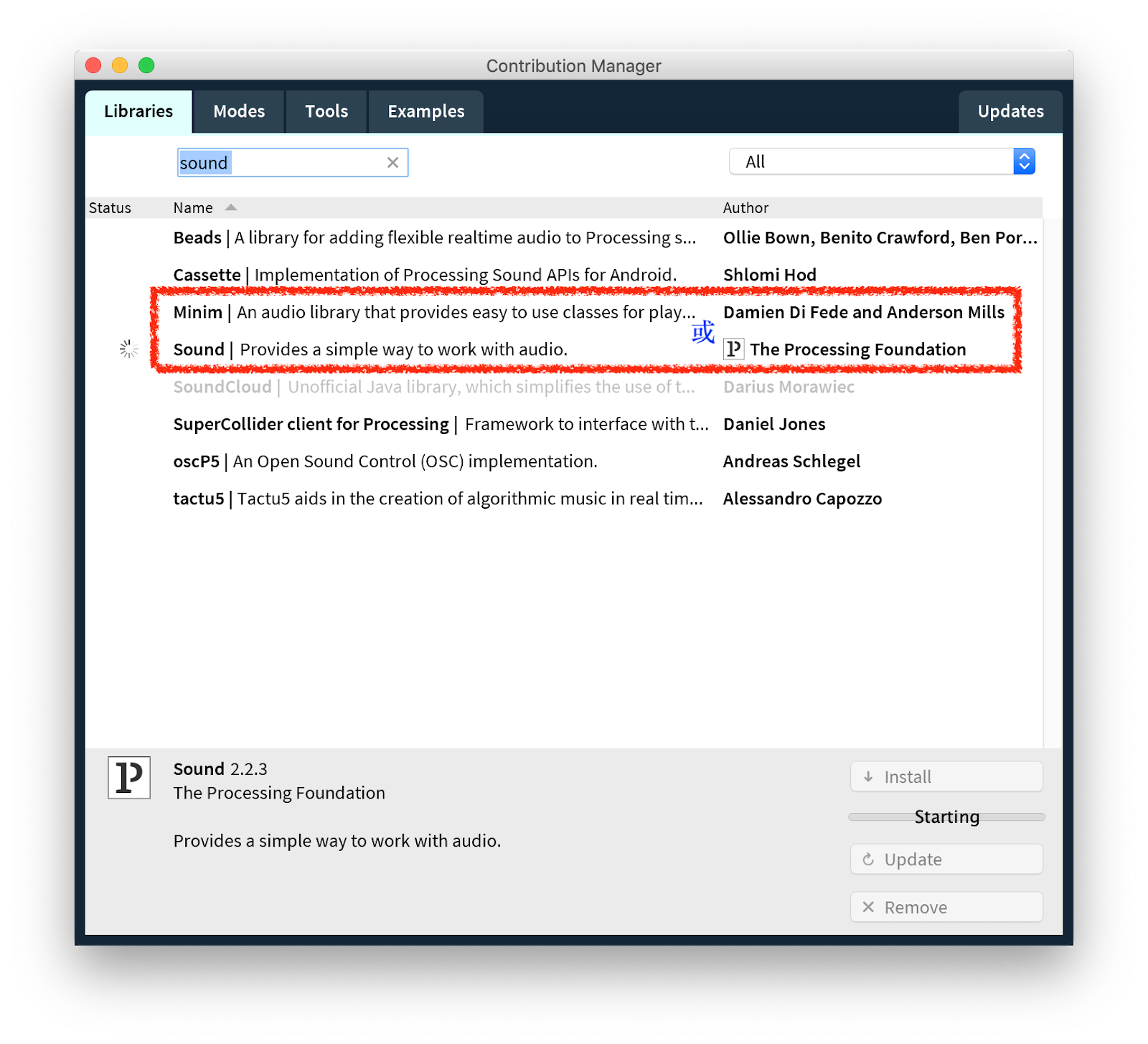Select the Minim library row

(563, 312)
